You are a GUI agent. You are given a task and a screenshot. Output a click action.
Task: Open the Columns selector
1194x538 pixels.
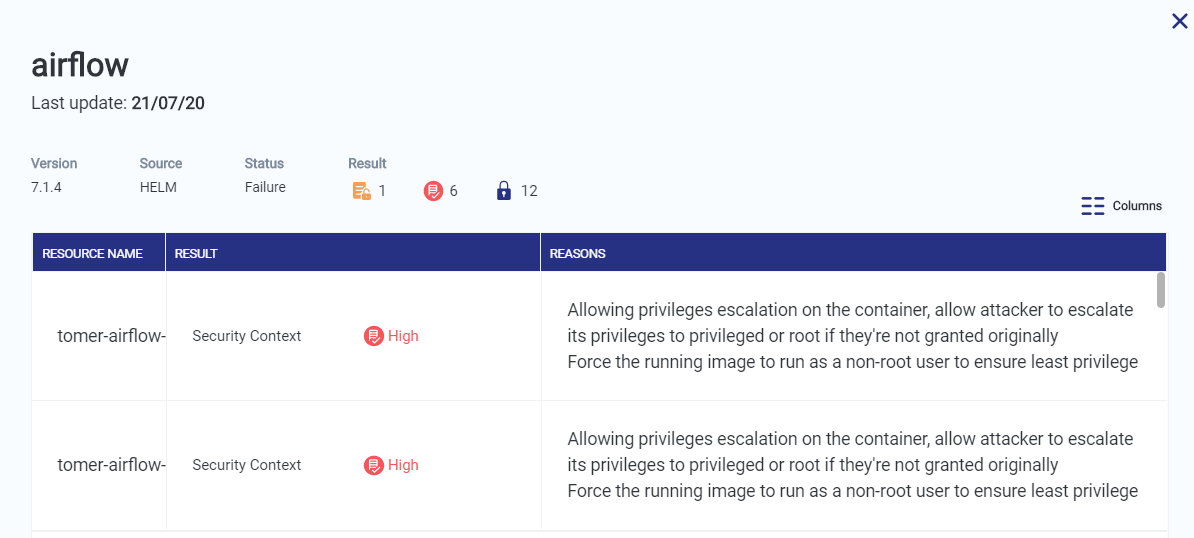coord(1122,205)
